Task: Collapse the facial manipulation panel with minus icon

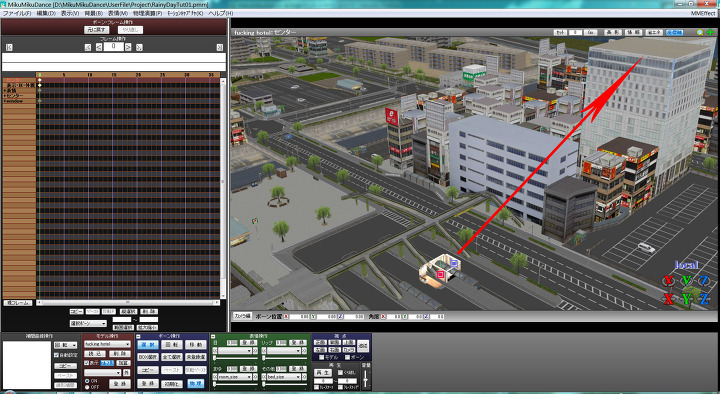Action: 214,337
